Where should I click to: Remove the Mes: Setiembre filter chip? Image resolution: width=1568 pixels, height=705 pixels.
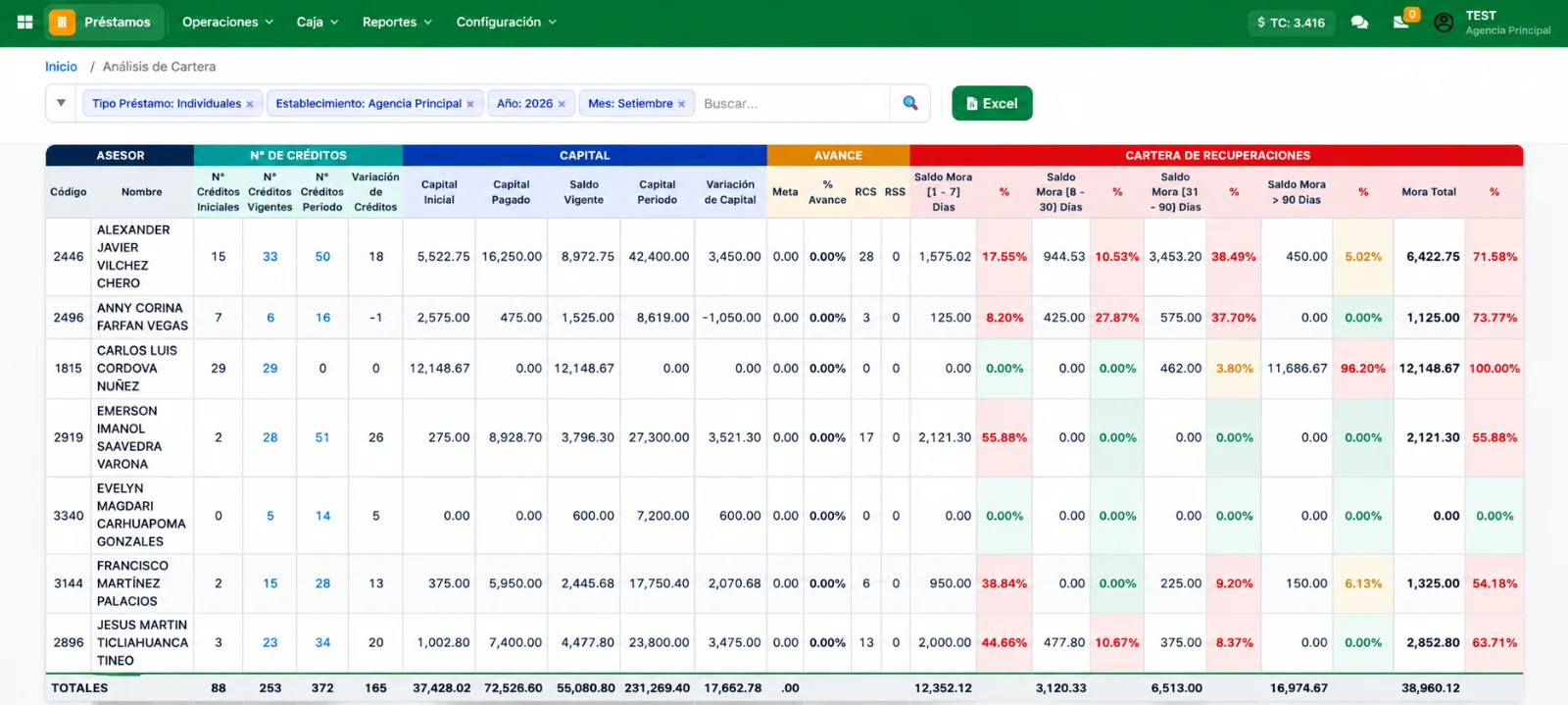(681, 104)
